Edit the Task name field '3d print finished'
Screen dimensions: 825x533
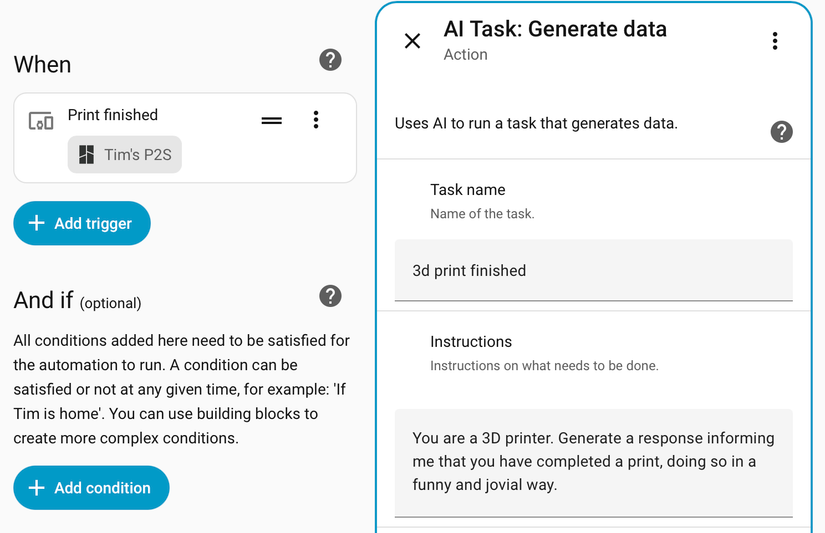click(593, 270)
